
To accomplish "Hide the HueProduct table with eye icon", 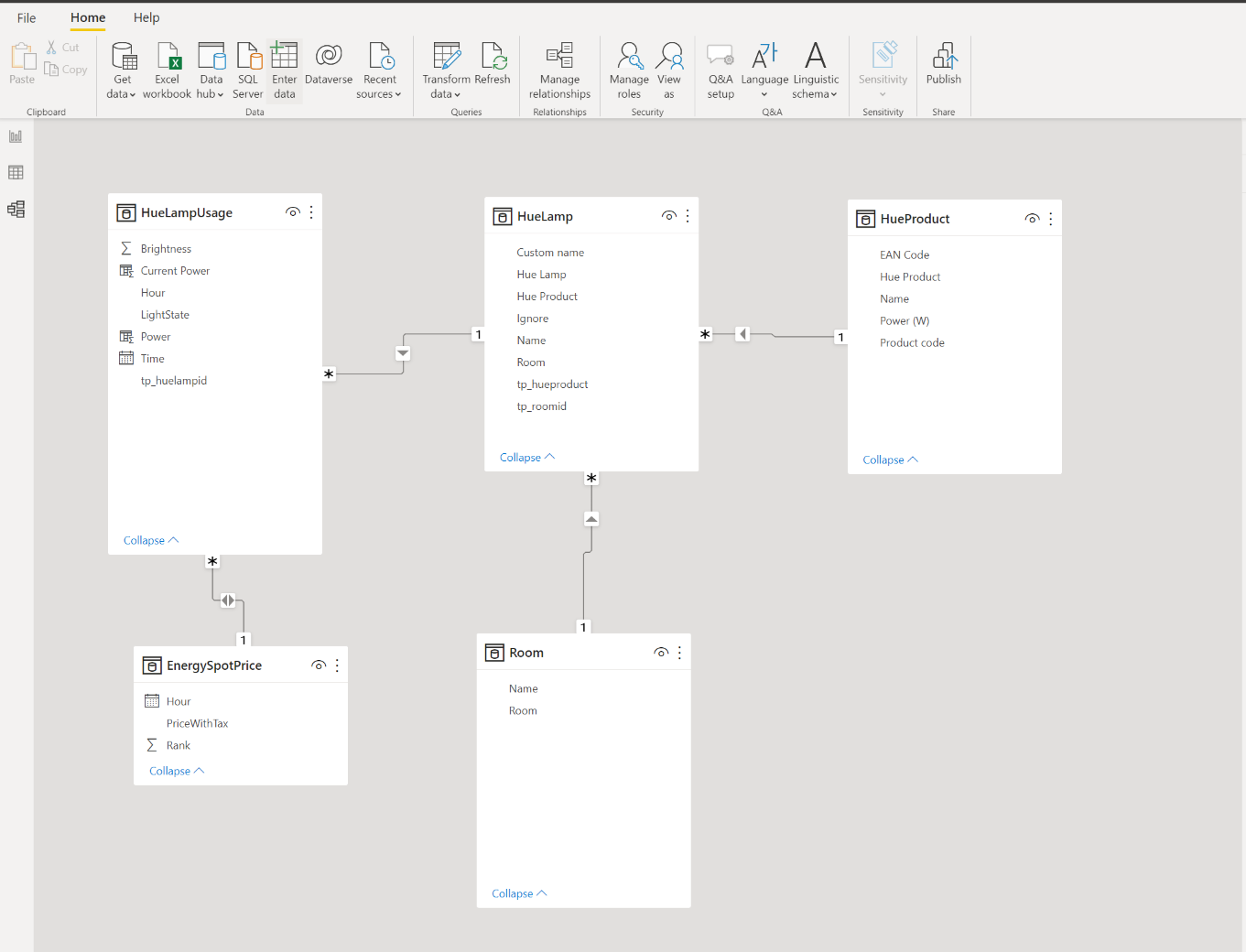I will (x=1032, y=219).
